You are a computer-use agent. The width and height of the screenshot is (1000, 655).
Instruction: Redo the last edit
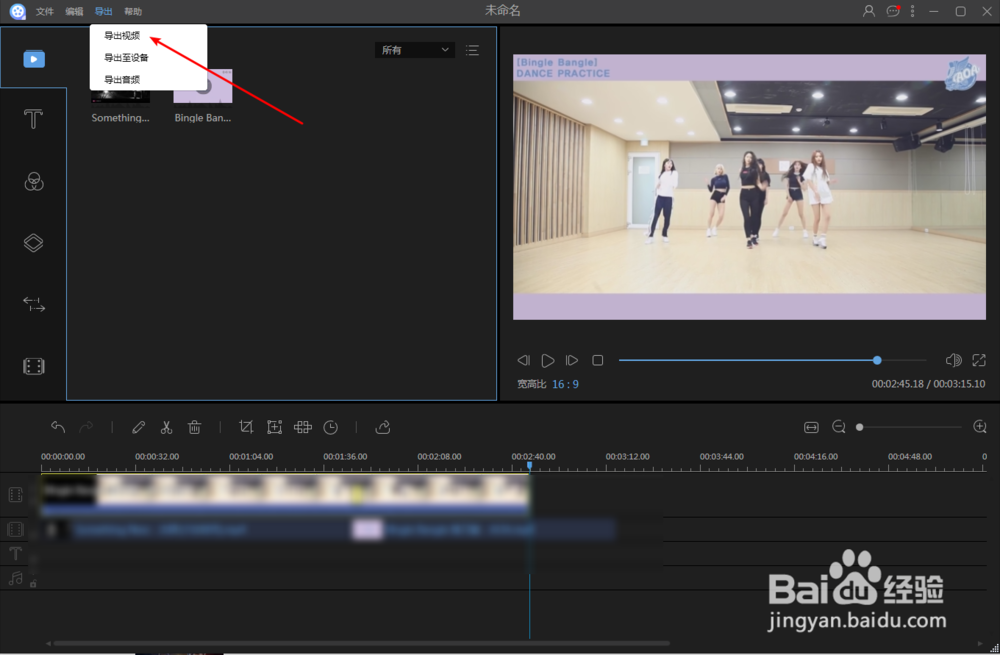(x=86, y=427)
